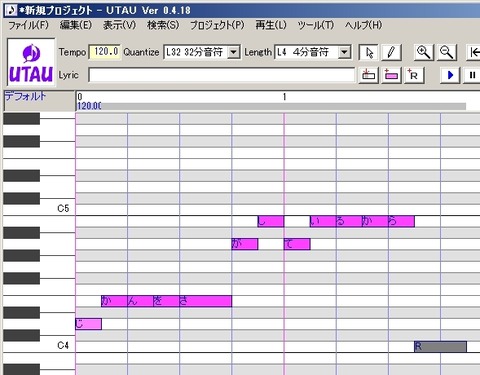
Task: Select the て note
Action: coord(297,244)
